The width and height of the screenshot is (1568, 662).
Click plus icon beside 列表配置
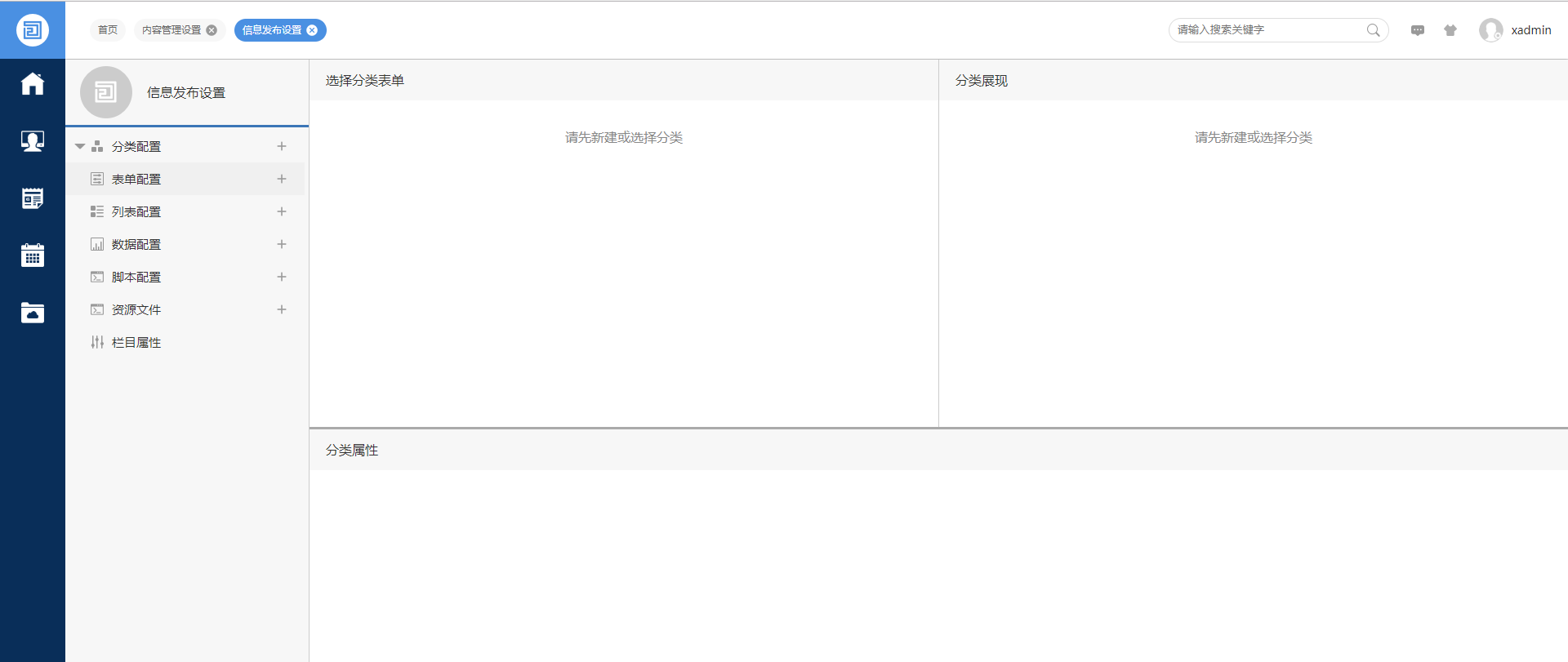click(282, 211)
